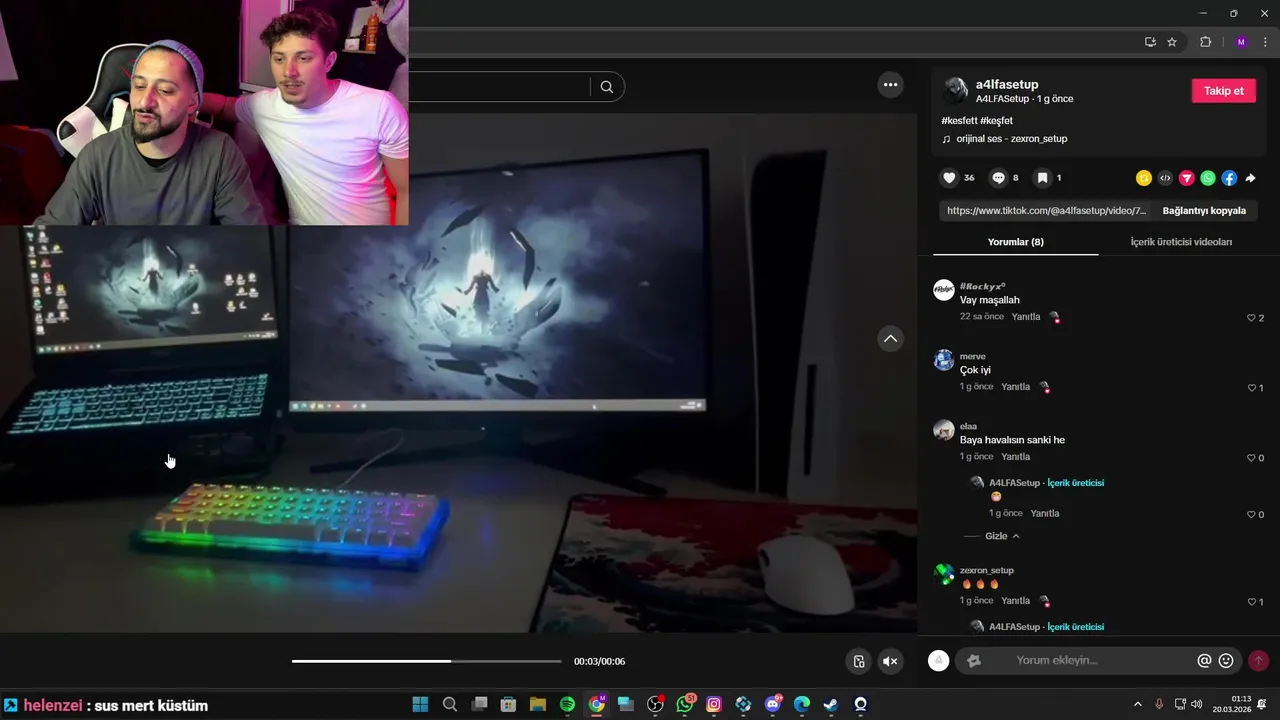Viewport: 1280px width, 720px height.
Task: Mention a user with the @ icon
Action: (x=1204, y=660)
